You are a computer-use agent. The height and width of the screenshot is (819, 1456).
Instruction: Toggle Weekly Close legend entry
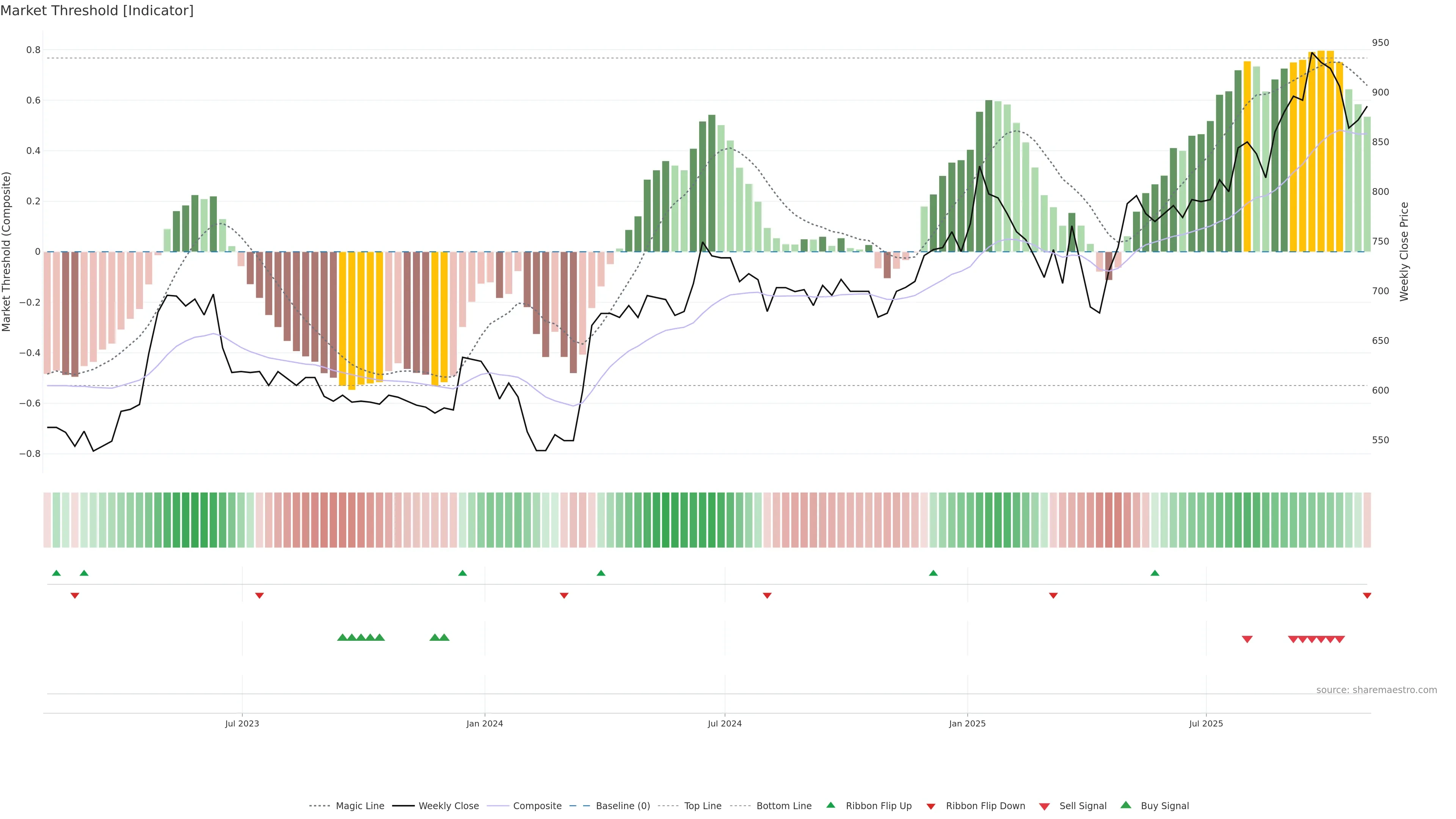448,805
